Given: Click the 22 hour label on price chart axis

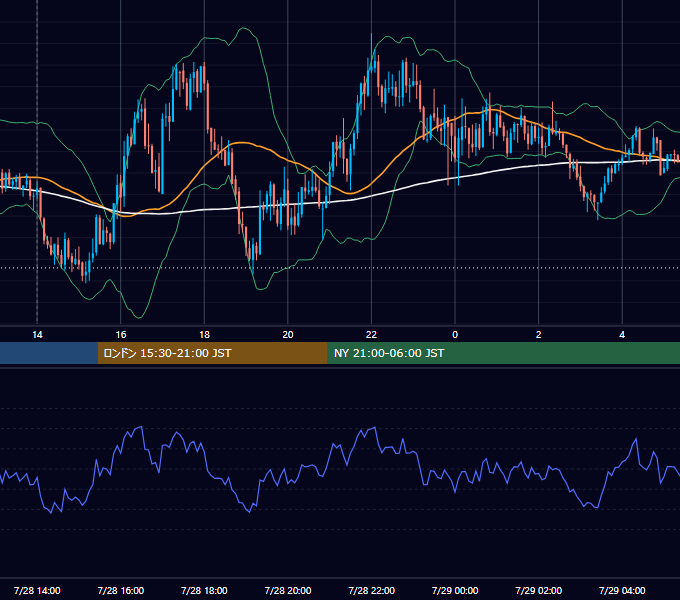Looking at the screenshot, I should pyautogui.click(x=371, y=335).
